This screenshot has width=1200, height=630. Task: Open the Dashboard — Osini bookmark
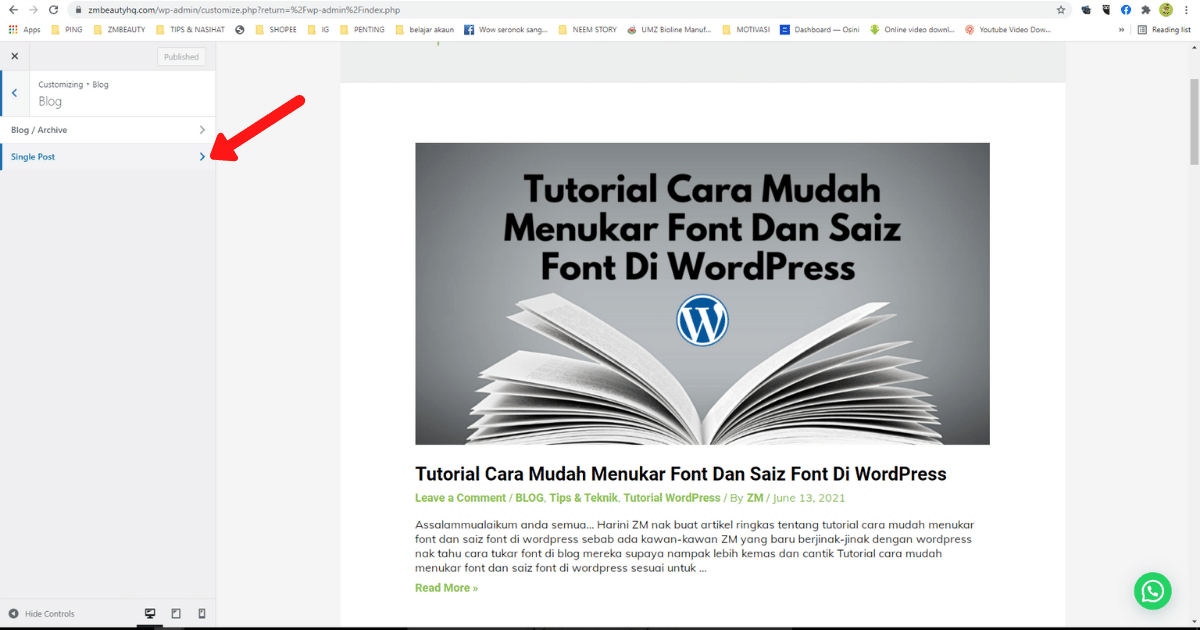coord(820,30)
